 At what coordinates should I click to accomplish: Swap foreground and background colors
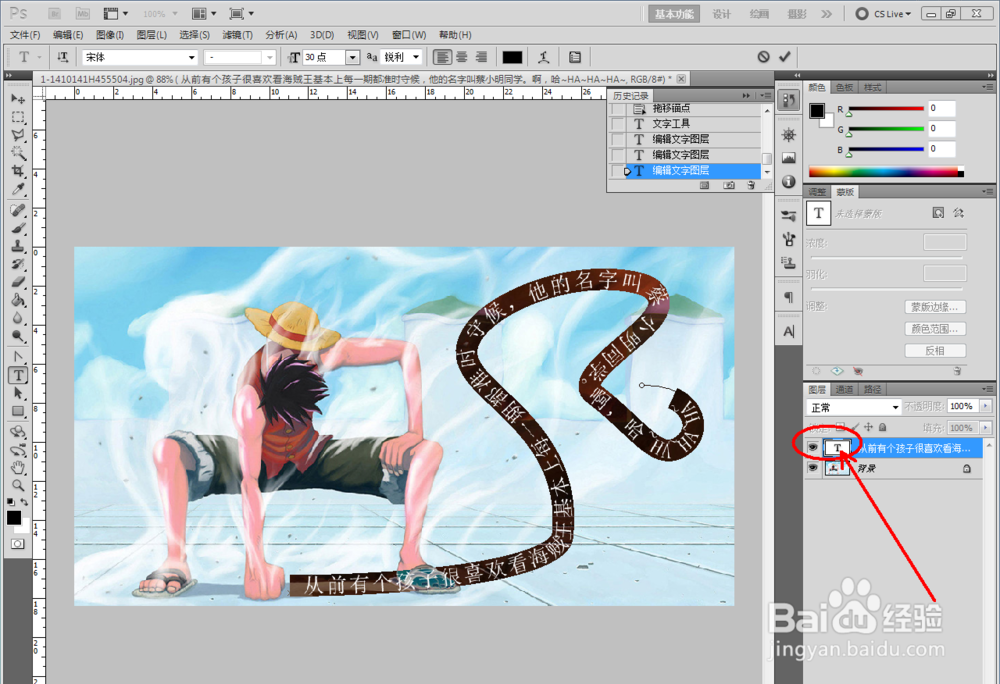(x=24, y=502)
